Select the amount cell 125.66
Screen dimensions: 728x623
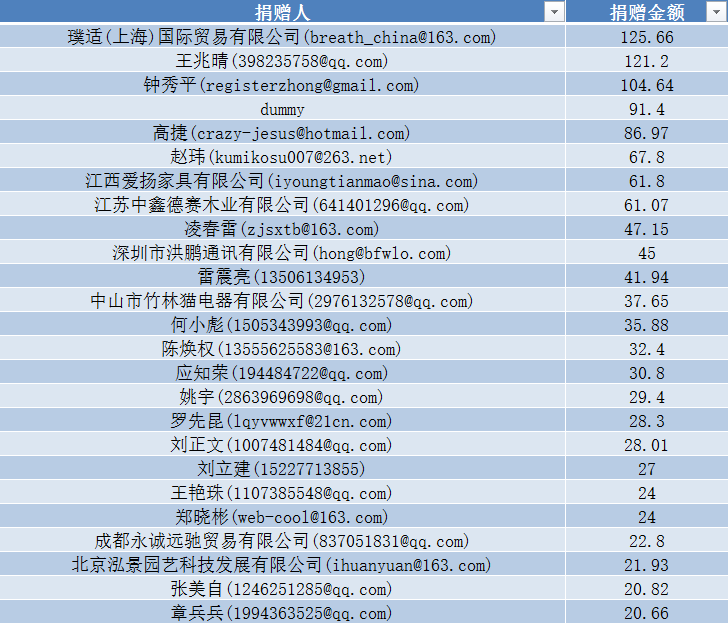(x=647, y=36)
